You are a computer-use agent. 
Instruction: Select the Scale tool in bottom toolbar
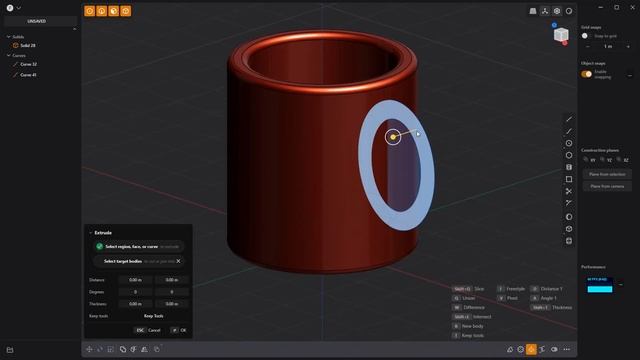click(x=111, y=349)
